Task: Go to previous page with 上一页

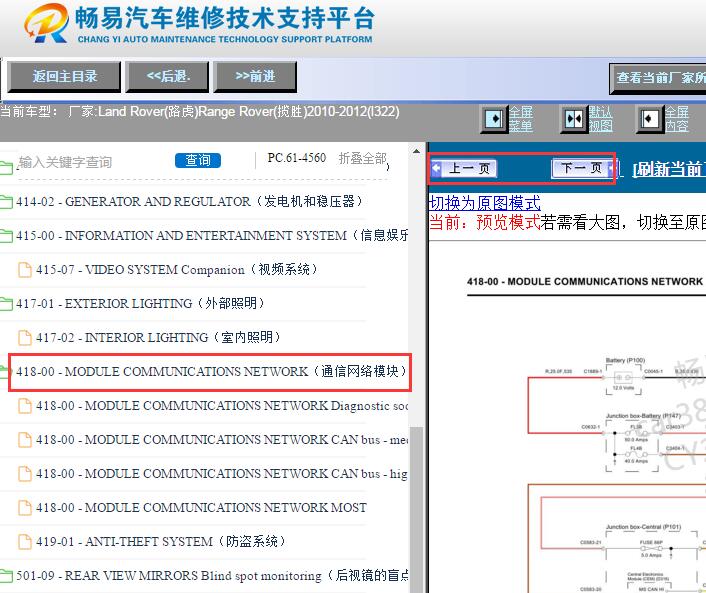Action: [x=464, y=168]
